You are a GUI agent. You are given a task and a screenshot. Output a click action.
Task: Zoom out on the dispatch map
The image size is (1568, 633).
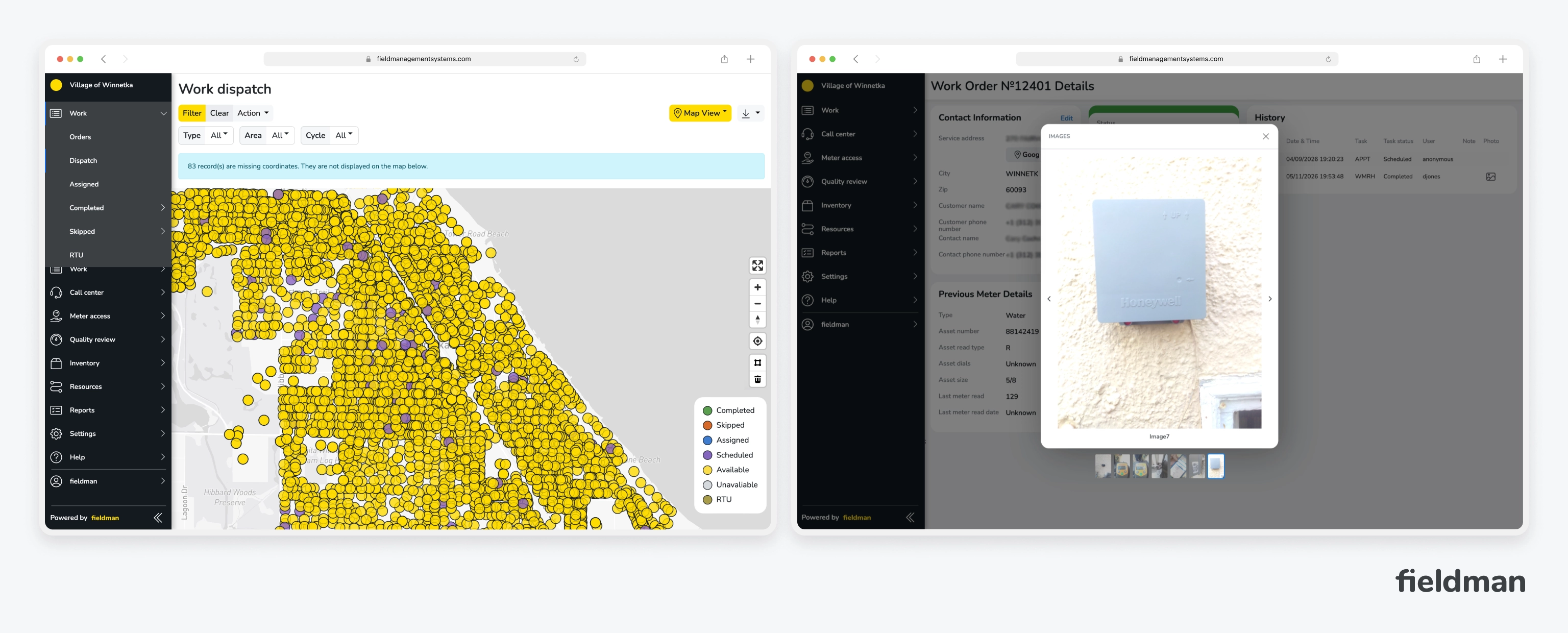(x=757, y=303)
